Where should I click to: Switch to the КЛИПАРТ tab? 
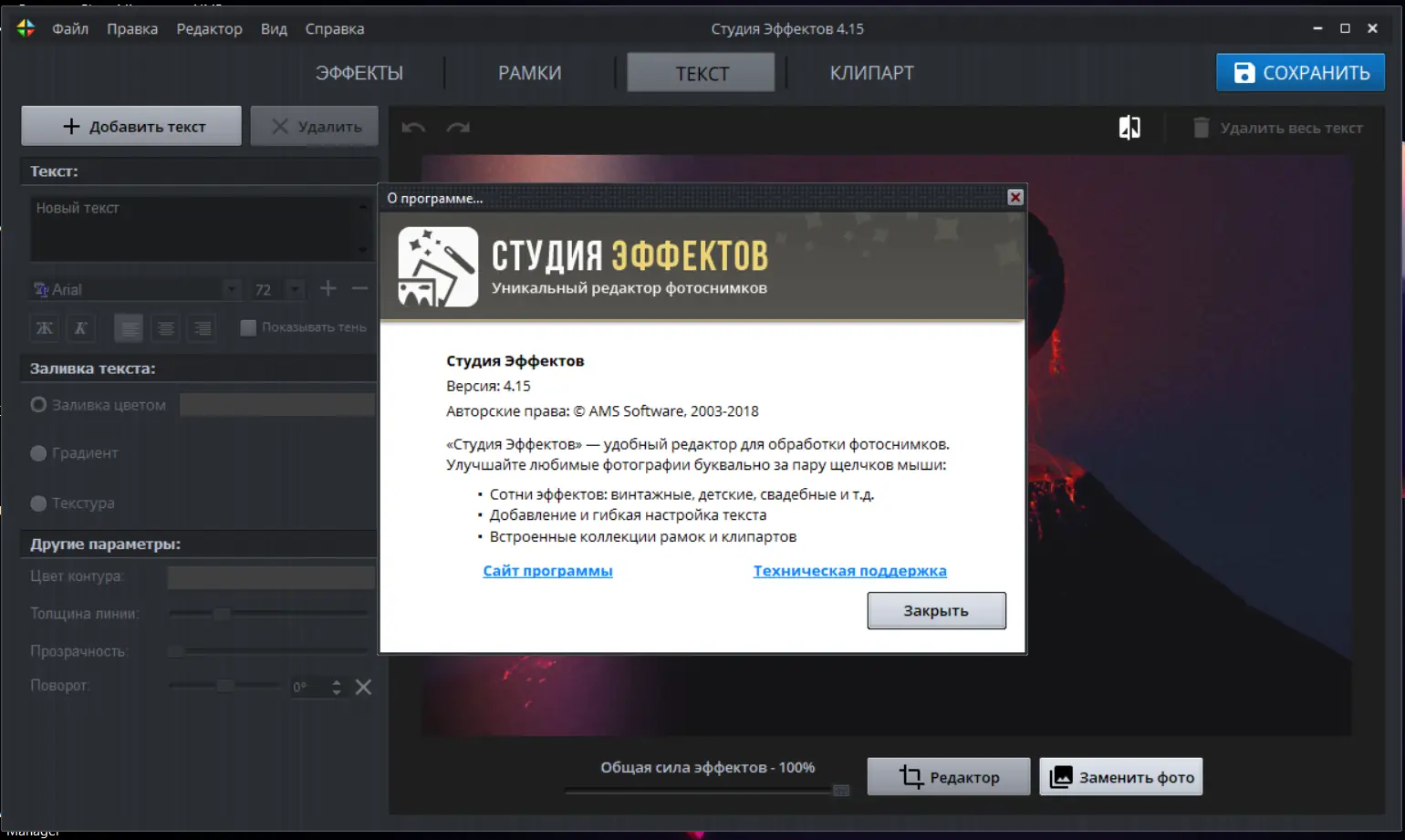(871, 72)
